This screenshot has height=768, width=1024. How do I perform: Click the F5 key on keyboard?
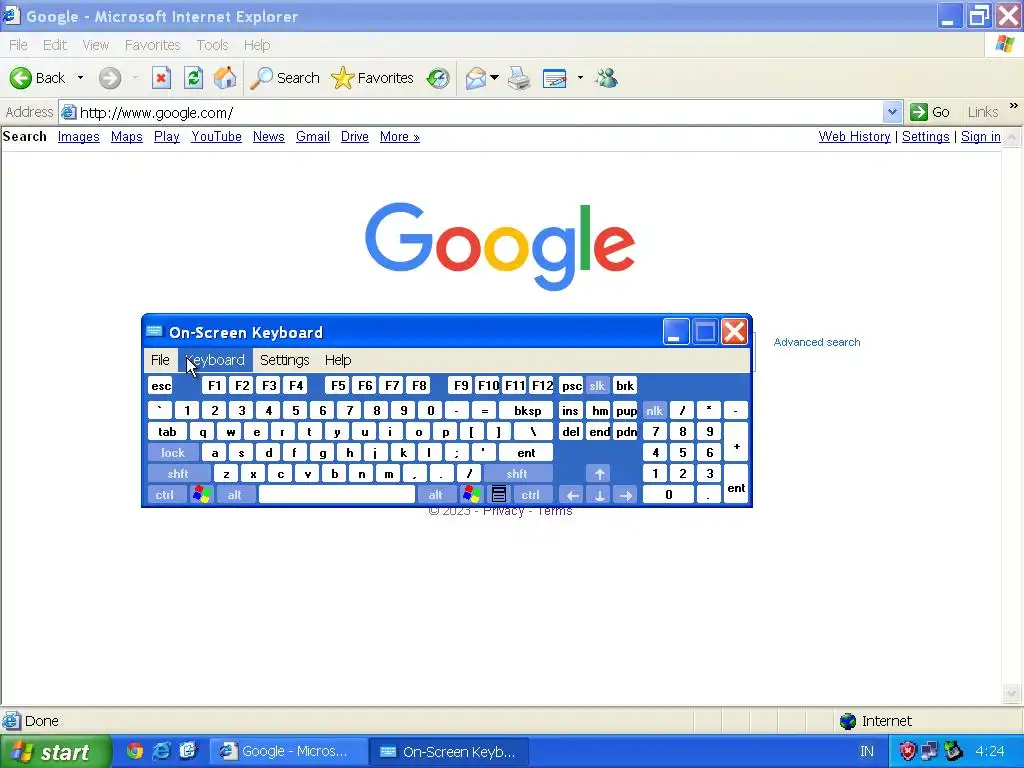(338, 386)
